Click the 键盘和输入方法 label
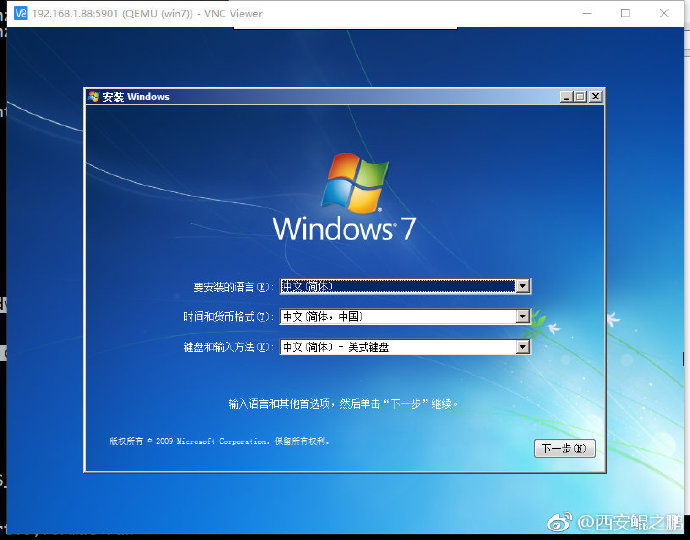 [x=229, y=347]
